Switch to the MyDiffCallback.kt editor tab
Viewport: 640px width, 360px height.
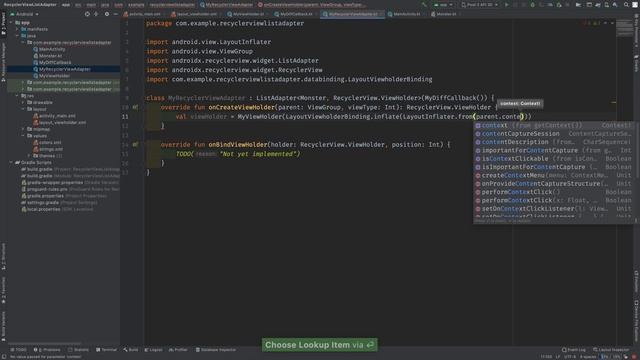(296, 14)
